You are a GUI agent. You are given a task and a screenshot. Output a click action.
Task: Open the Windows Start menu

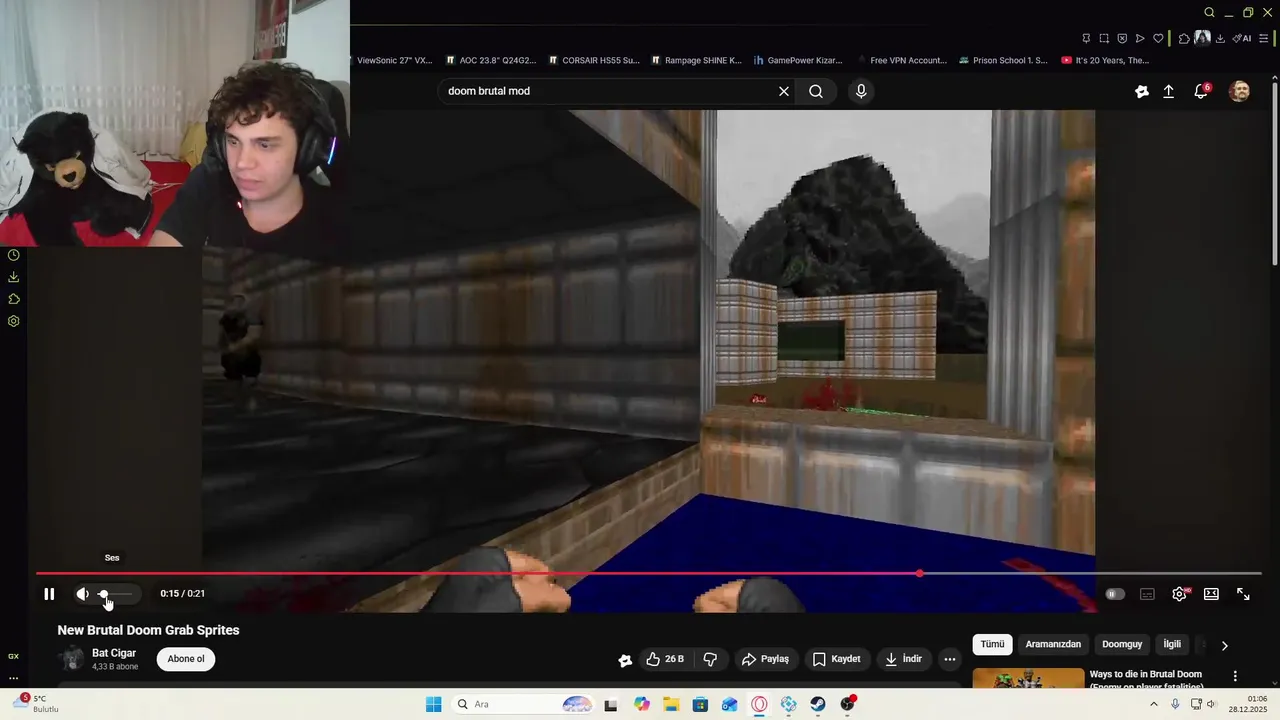pyautogui.click(x=433, y=704)
